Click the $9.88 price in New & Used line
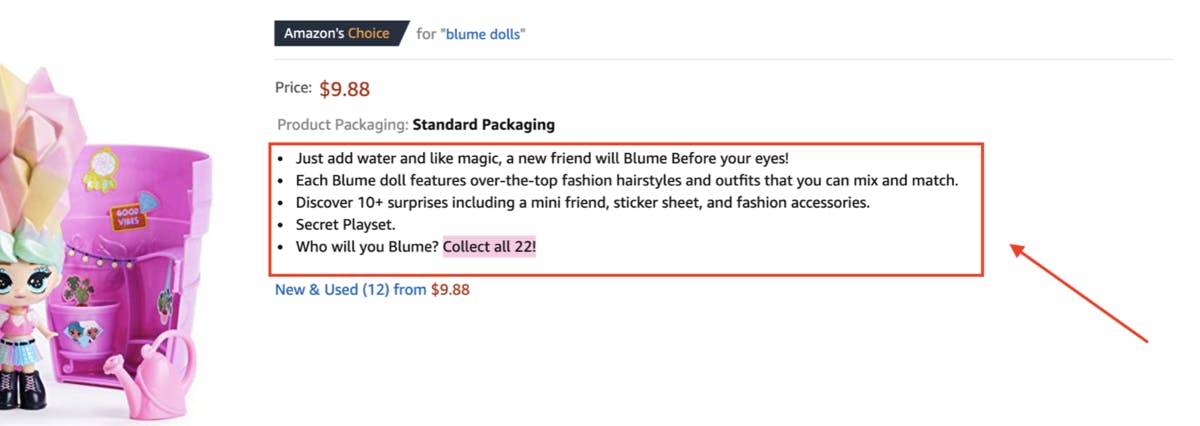The width and height of the screenshot is (1200, 426). 450,290
